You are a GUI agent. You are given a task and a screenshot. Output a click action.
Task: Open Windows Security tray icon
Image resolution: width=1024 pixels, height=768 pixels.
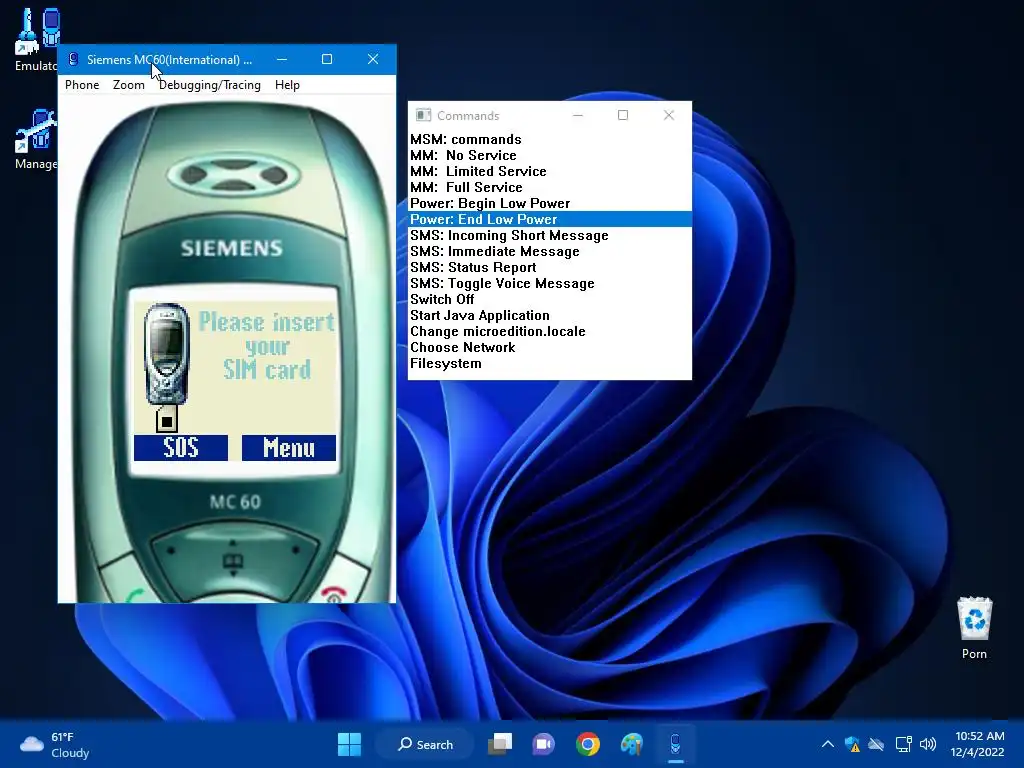[852, 744]
